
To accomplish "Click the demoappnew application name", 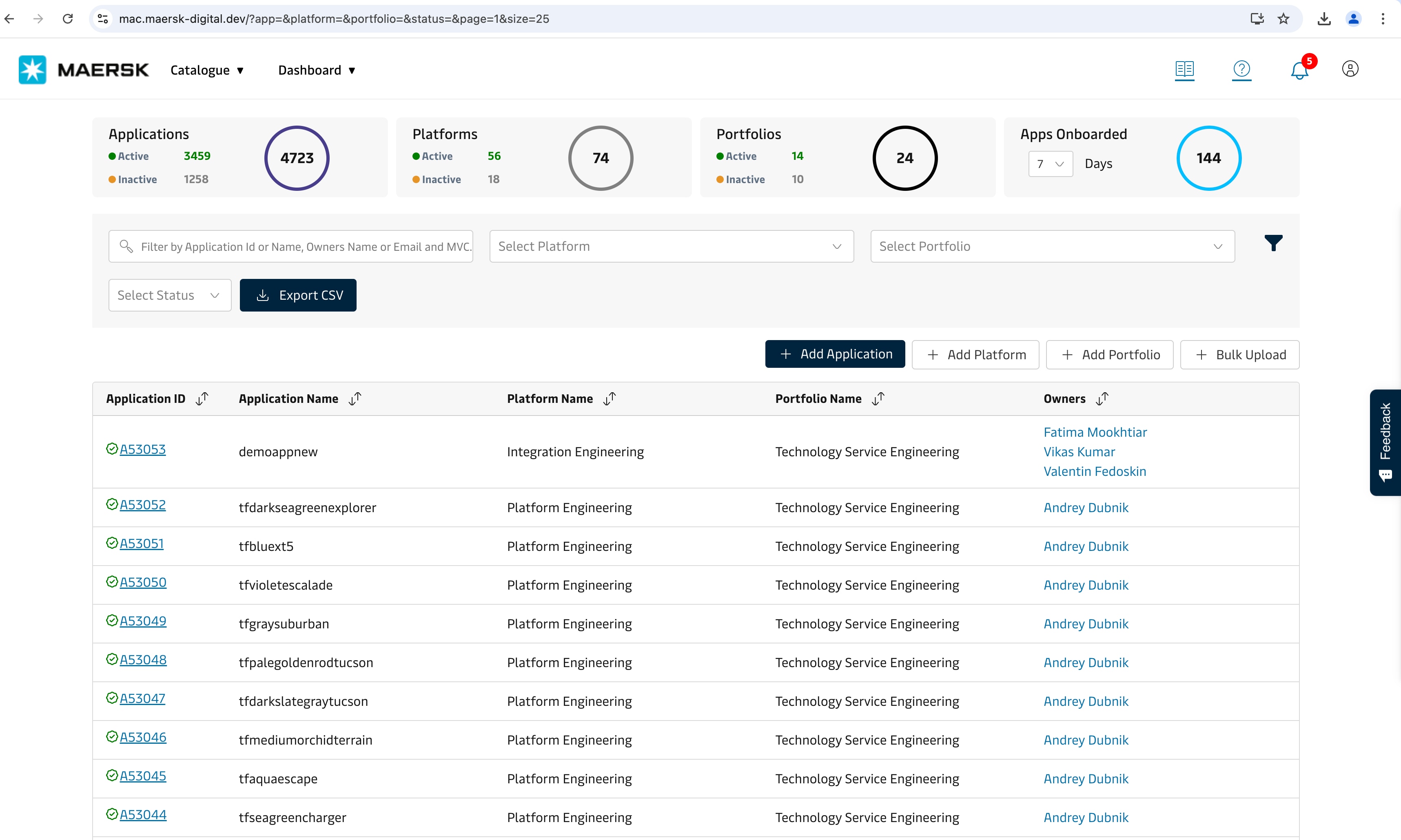I will coord(278,452).
